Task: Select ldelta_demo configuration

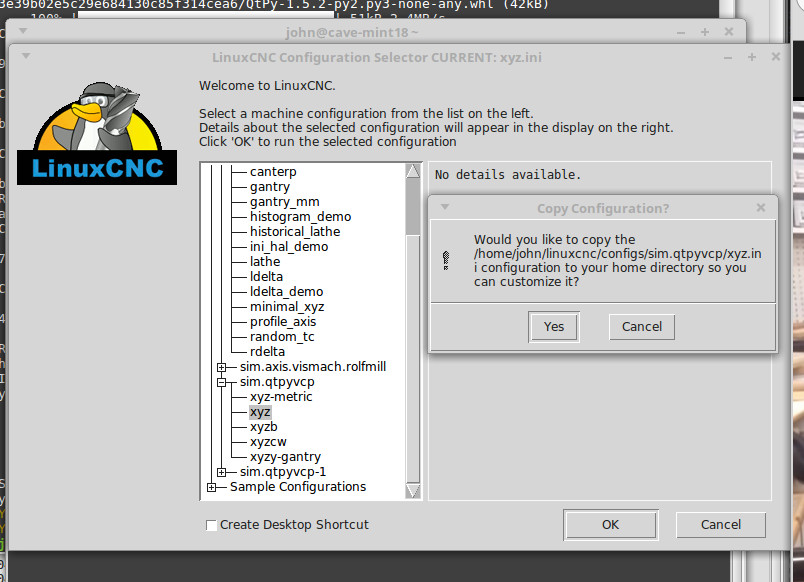Action: [286, 292]
